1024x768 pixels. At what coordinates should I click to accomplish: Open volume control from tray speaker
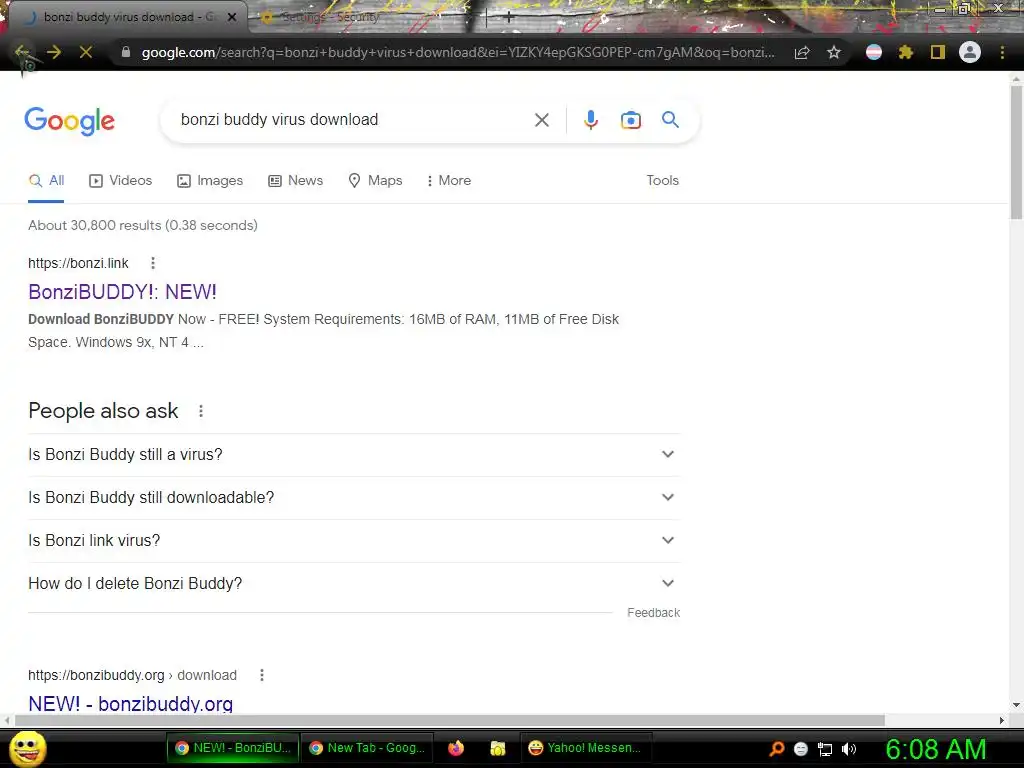pos(848,749)
